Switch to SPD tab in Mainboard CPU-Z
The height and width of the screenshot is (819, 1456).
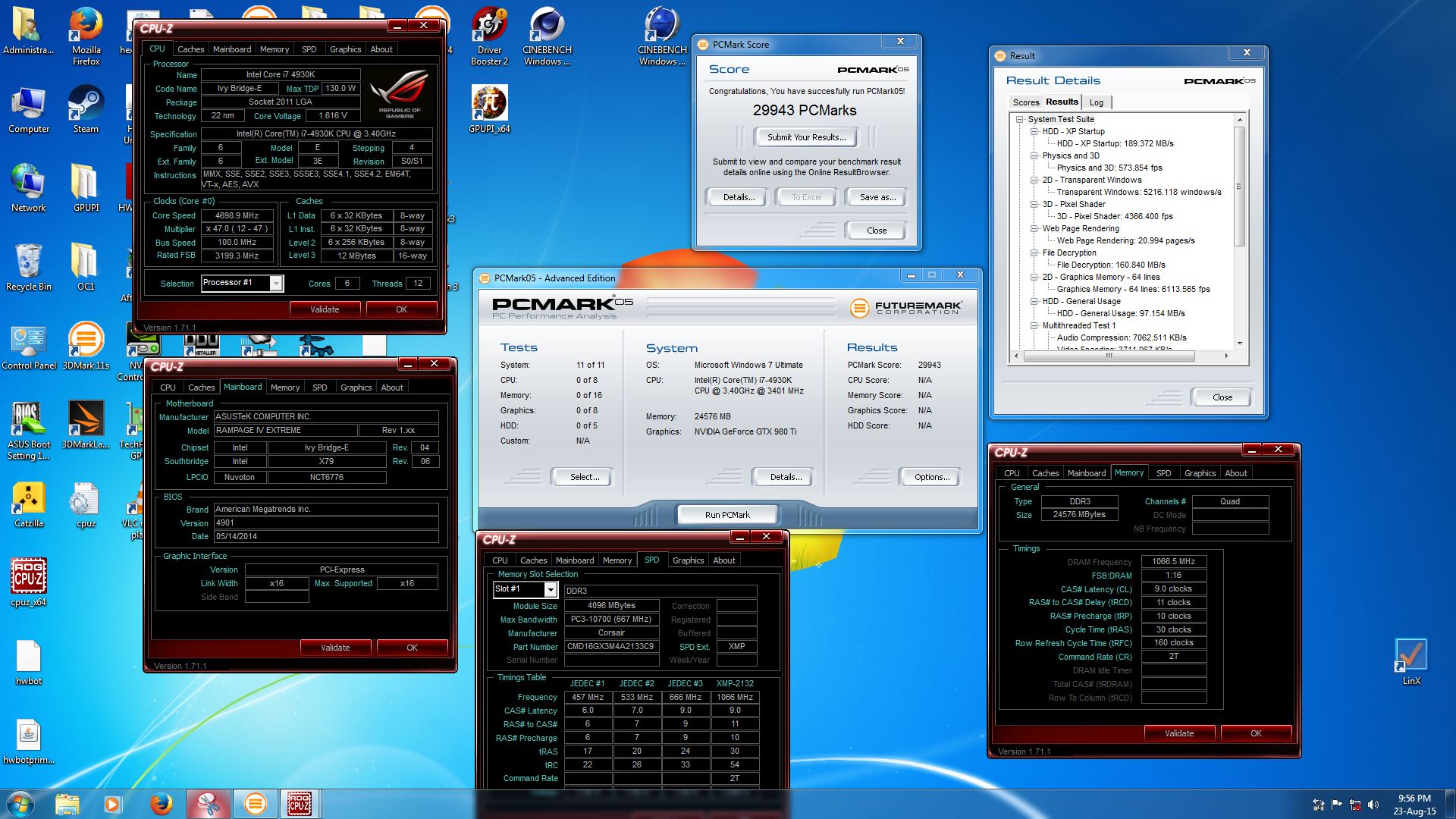pos(320,388)
